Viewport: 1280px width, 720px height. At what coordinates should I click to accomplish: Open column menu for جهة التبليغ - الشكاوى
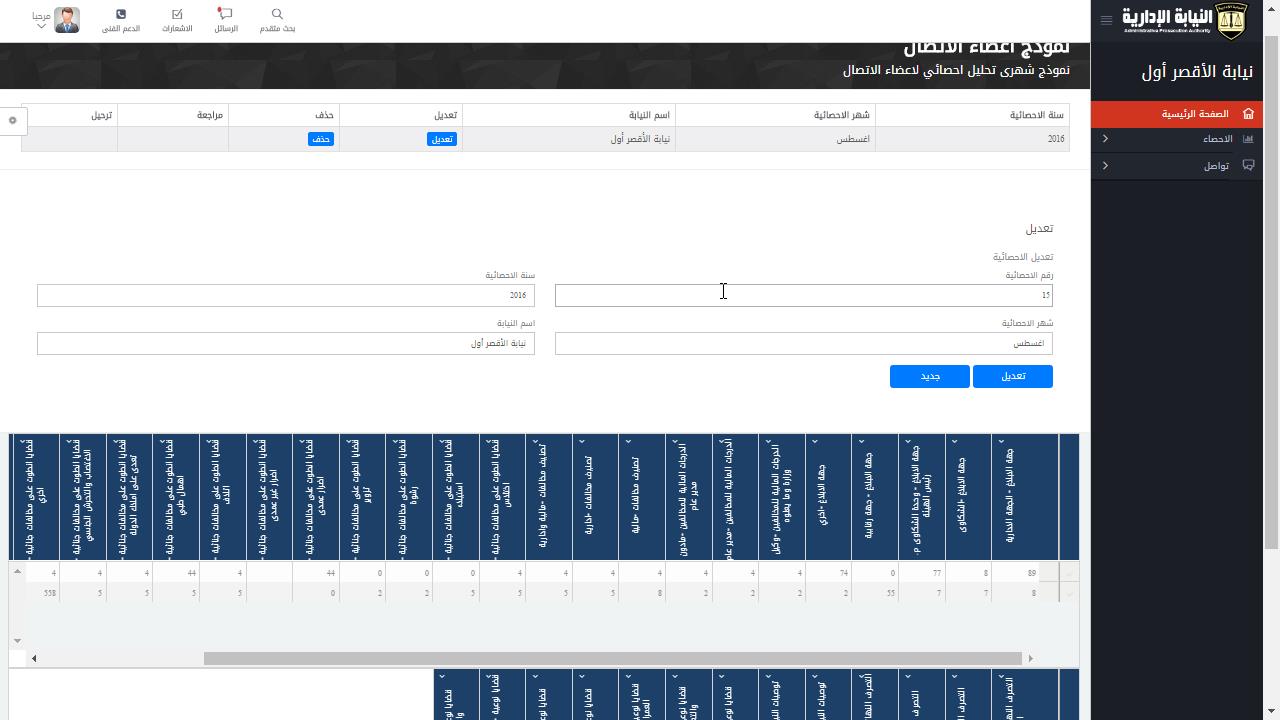955,442
